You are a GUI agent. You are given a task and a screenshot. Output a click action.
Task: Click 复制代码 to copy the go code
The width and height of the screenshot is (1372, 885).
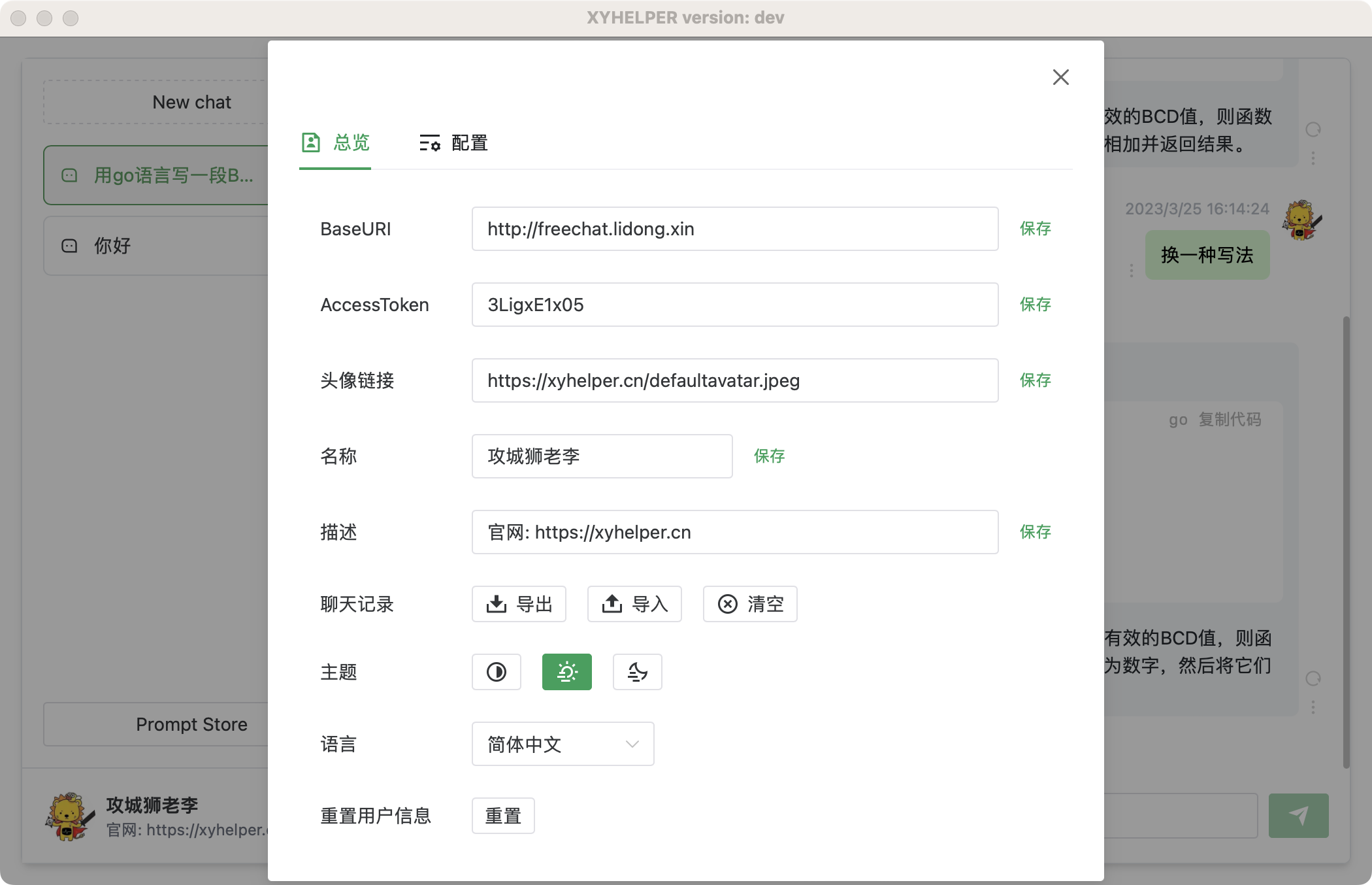click(x=1231, y=419)
